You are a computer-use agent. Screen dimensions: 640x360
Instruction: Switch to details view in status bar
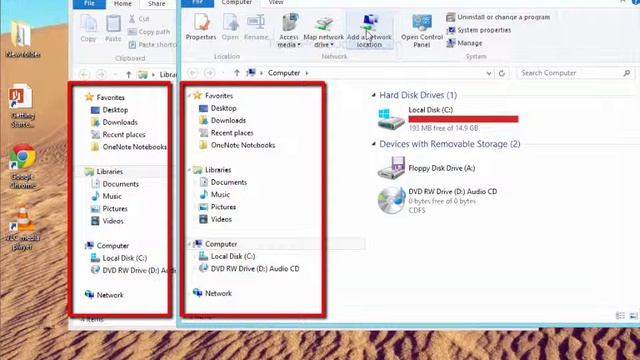click(620, 316)
